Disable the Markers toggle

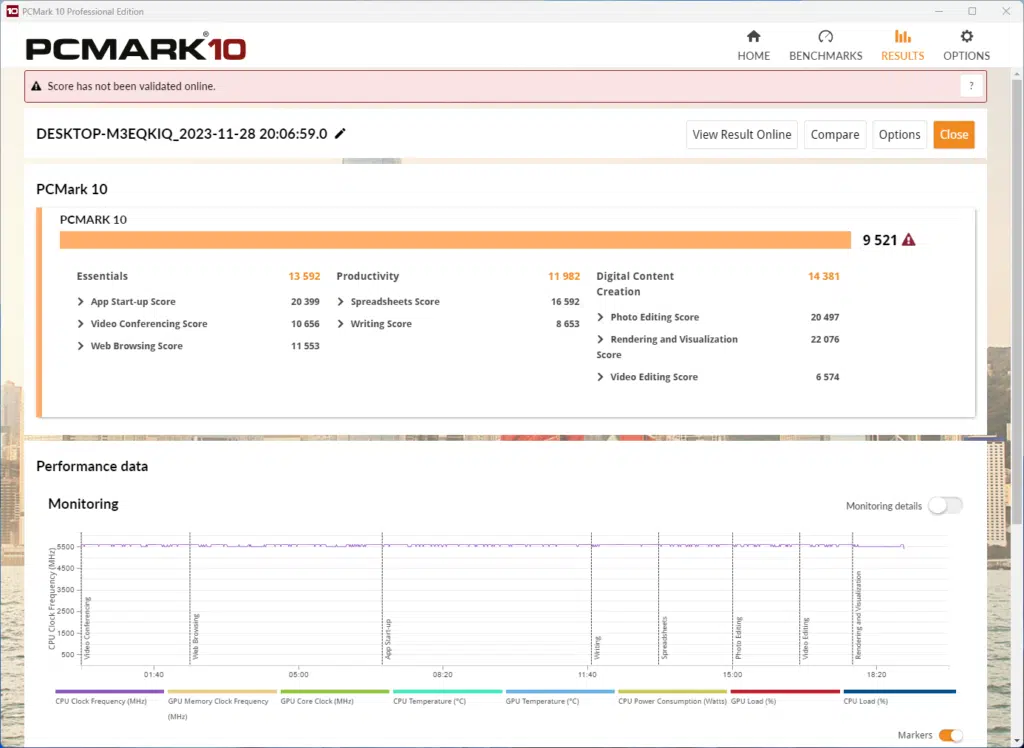[952, 735]
